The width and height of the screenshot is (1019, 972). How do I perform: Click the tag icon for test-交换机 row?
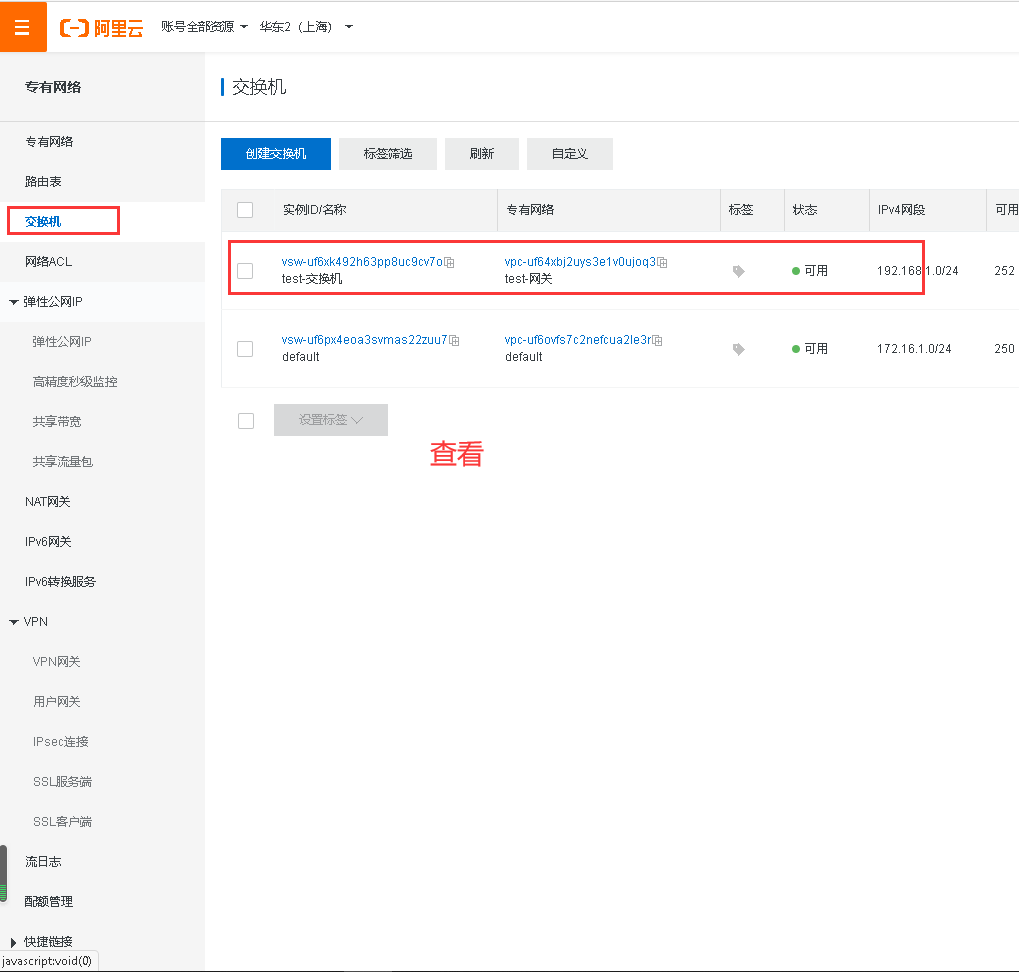pos(738,271)
